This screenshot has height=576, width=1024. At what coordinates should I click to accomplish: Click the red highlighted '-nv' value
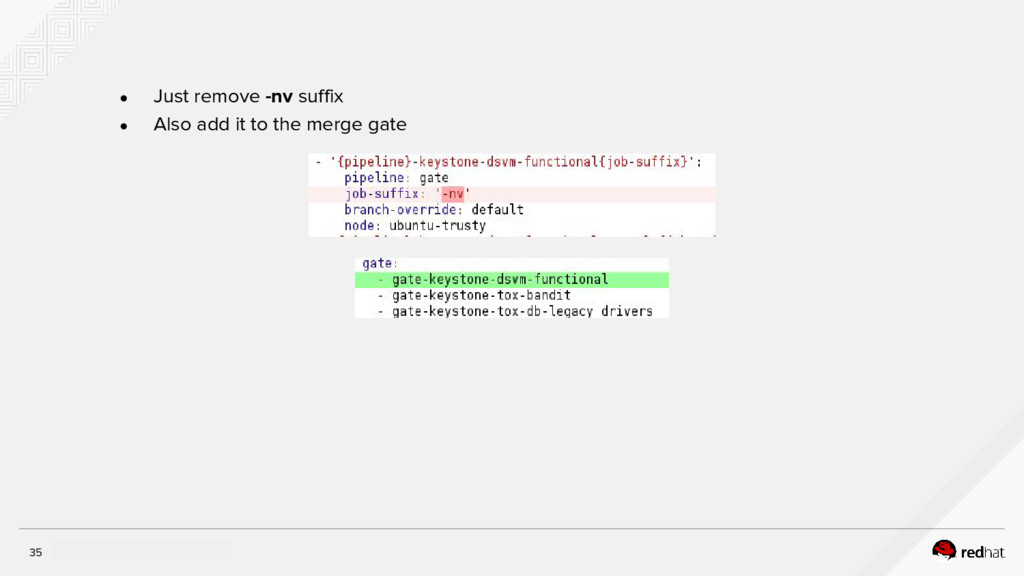click(x=452, y=194)
